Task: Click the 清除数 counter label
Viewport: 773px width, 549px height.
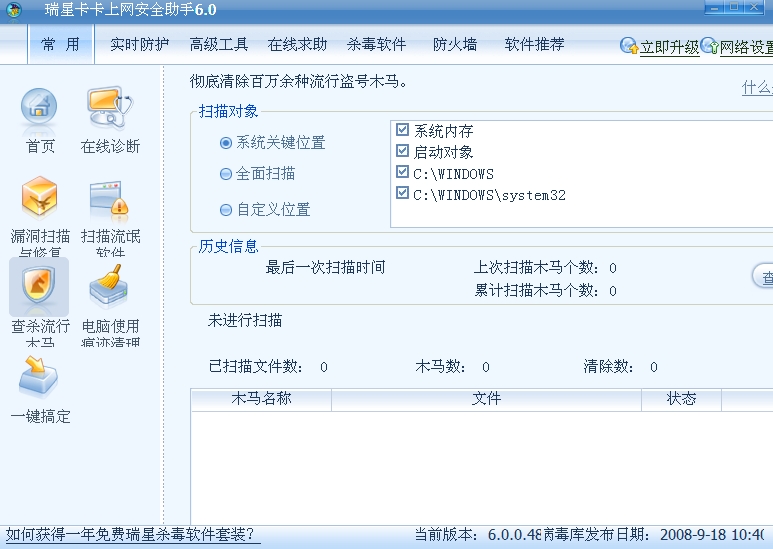Action: pos(608,367)
